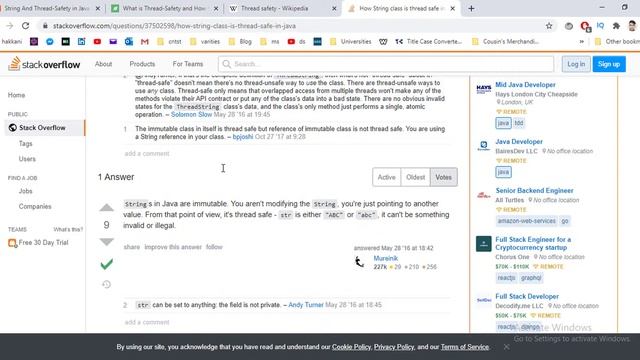
Task: Open Tags in left sidebar
Action: tap(26, 144)
